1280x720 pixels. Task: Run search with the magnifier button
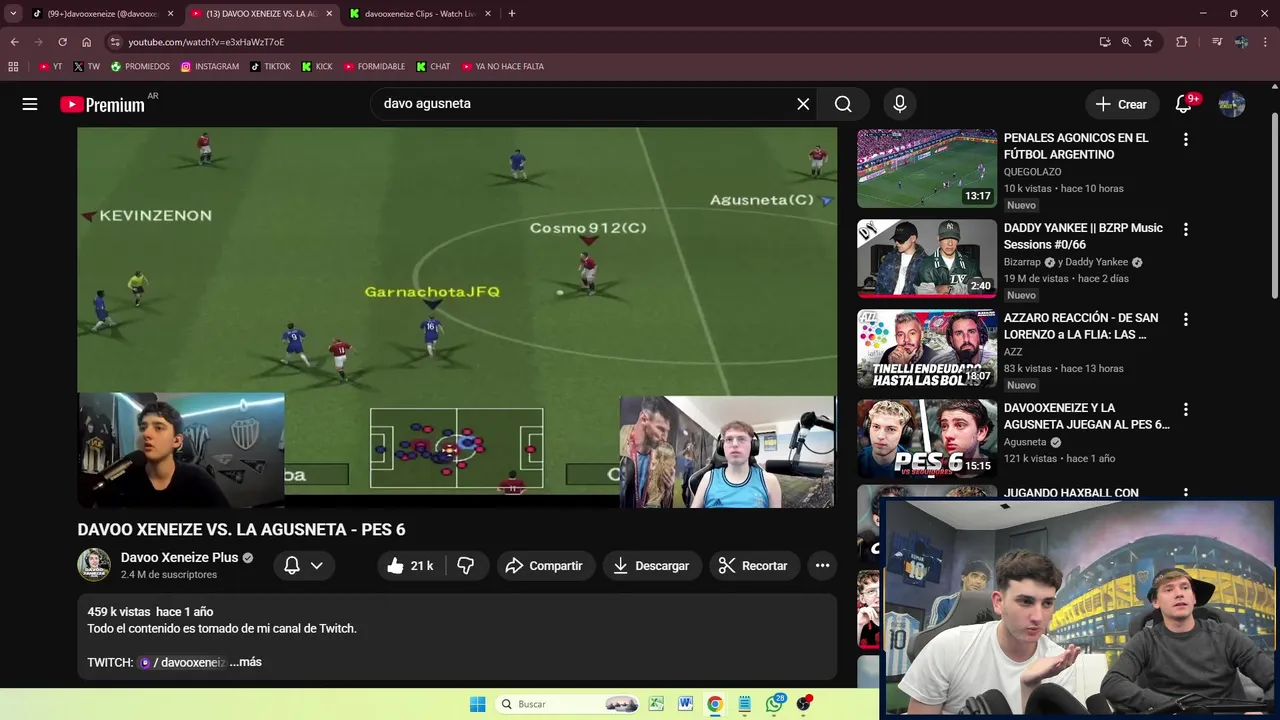point(843,104)
